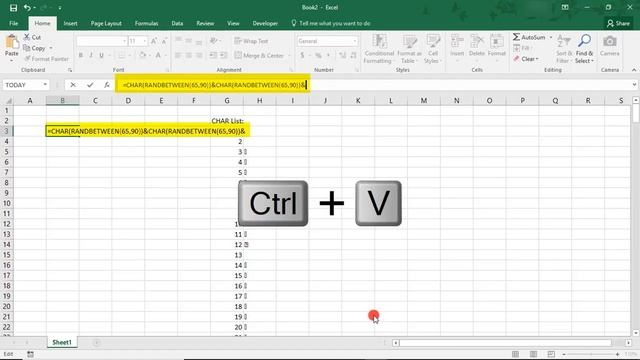Viewport: 640px width, 360px height.
Task: Open Clipboard group dialog launcher
Action: tap(70, 70)
